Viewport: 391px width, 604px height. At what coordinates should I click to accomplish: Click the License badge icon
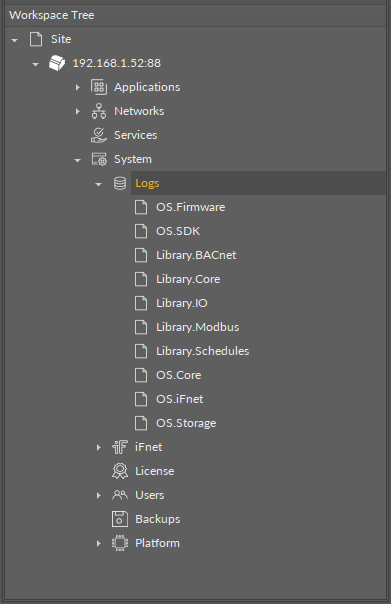click(120, 471)
